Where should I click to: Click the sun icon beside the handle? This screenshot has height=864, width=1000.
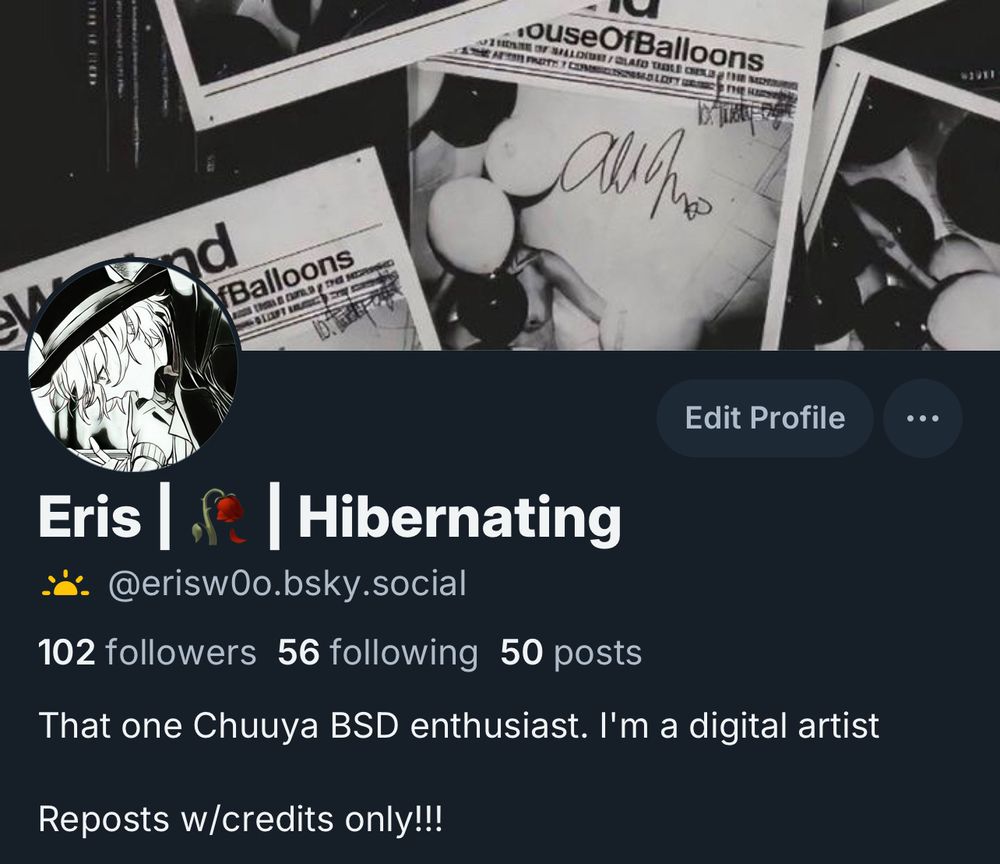click(x=66, y=585)
